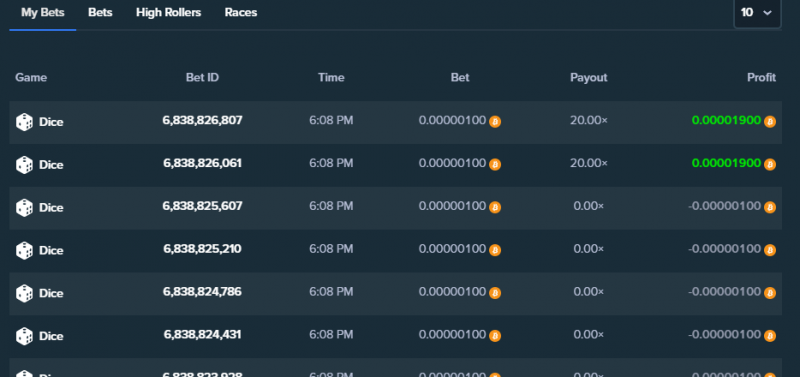
Task: Open the High Rollers tab
Action: coord(168,13)
